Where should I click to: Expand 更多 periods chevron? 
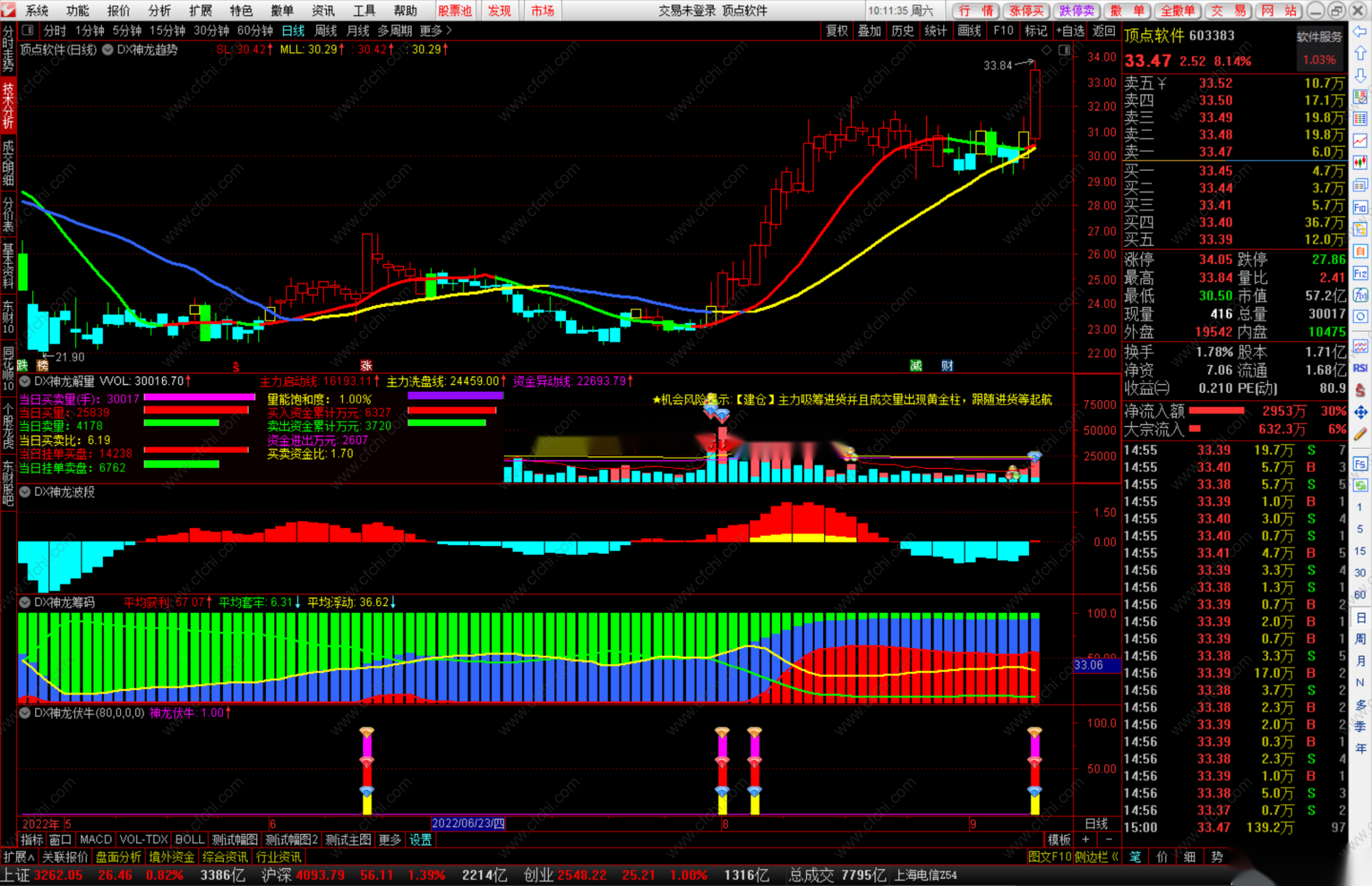[x=449, y=30]
